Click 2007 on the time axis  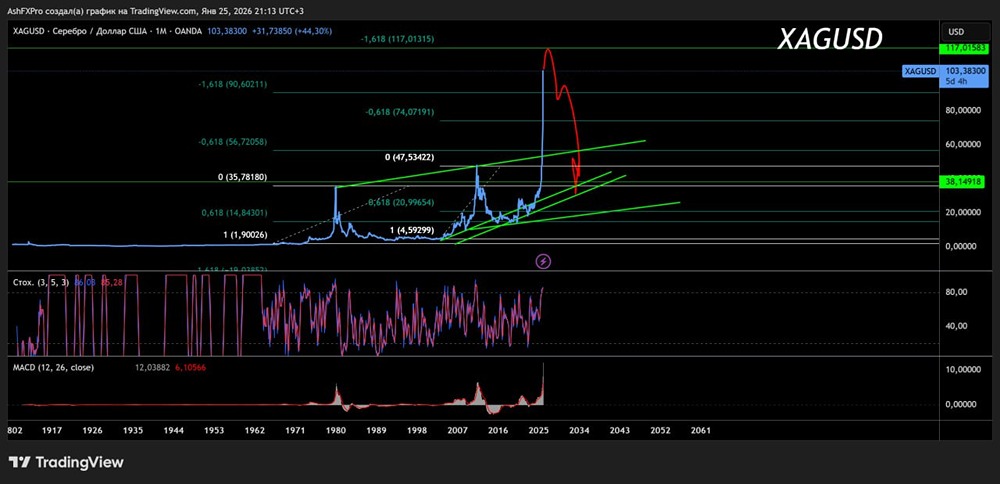coord(457,430)
